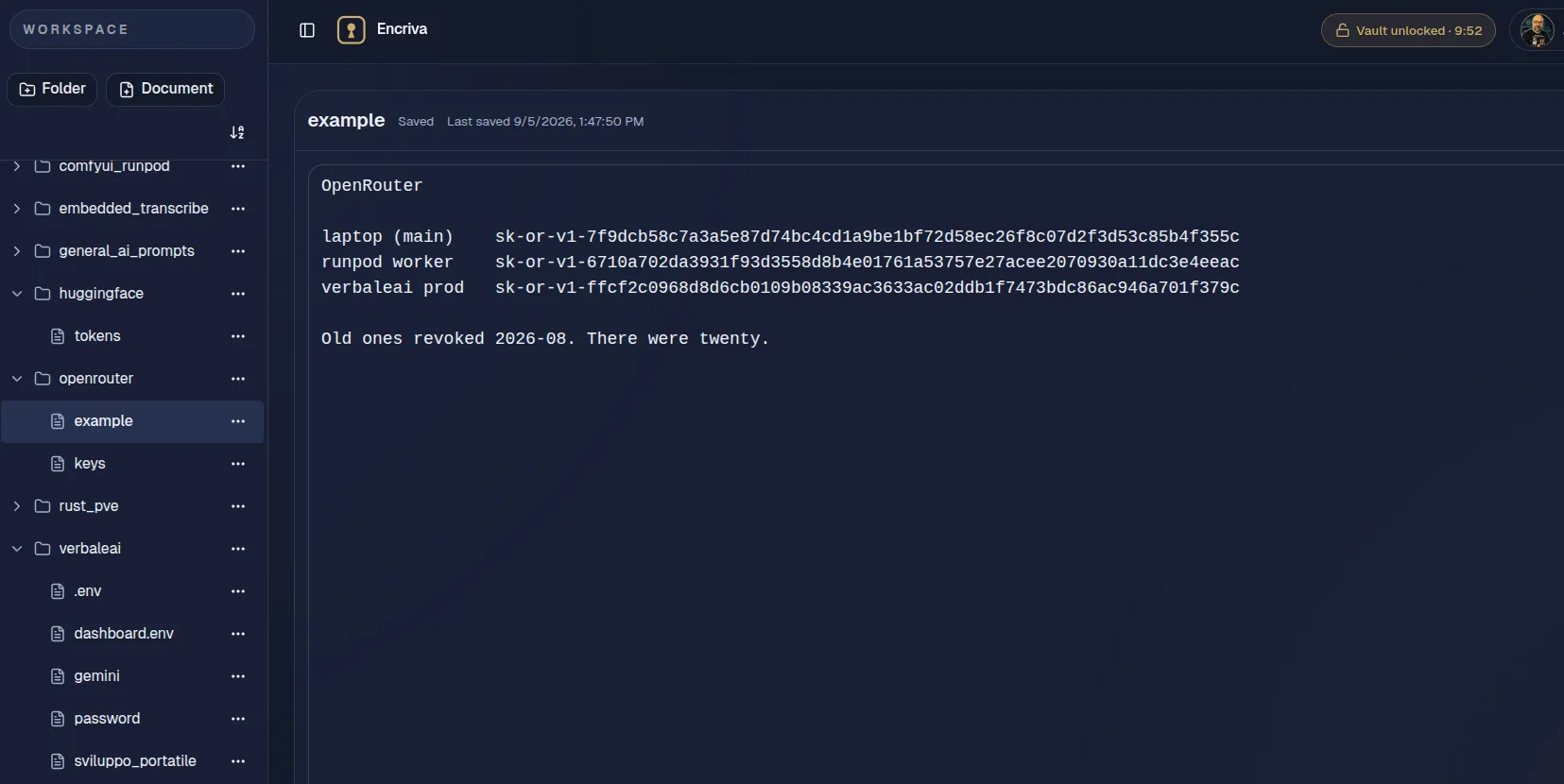Image resolution: width=1564 pixels, height=784 pixels.
Task: Open more options for gemini document
Action: pos(238,676)
